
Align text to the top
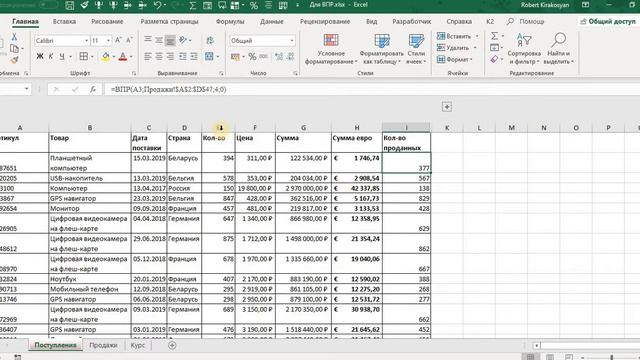[148, 40]
